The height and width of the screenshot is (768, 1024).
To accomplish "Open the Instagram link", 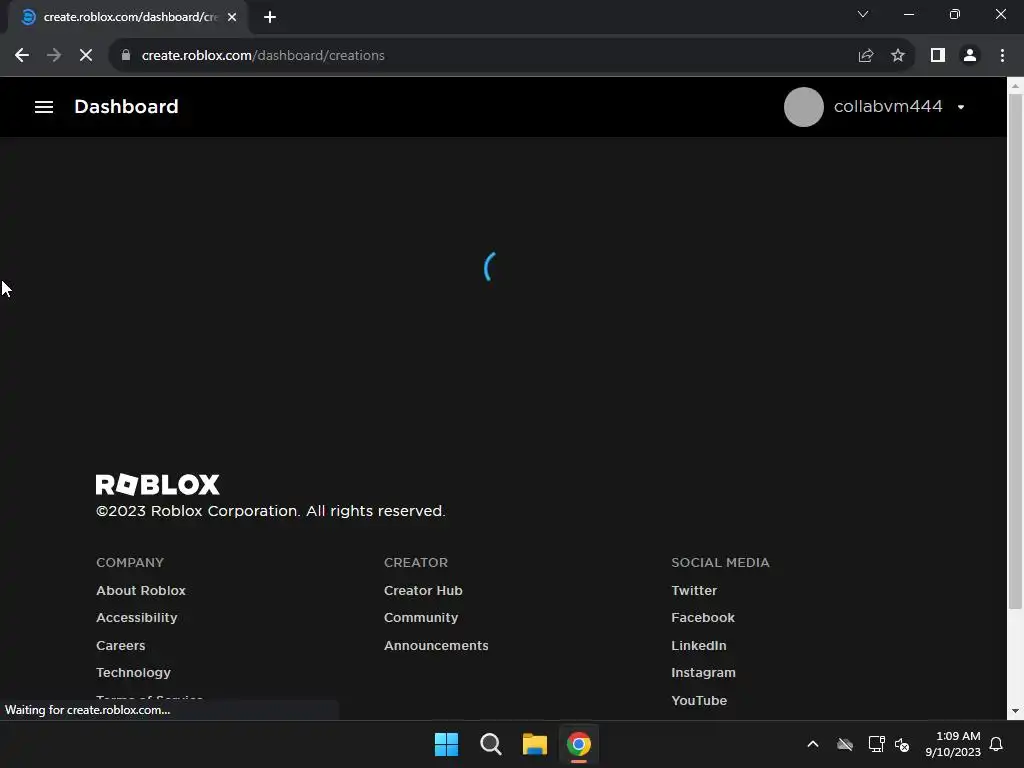I will [x=703, y=673].
